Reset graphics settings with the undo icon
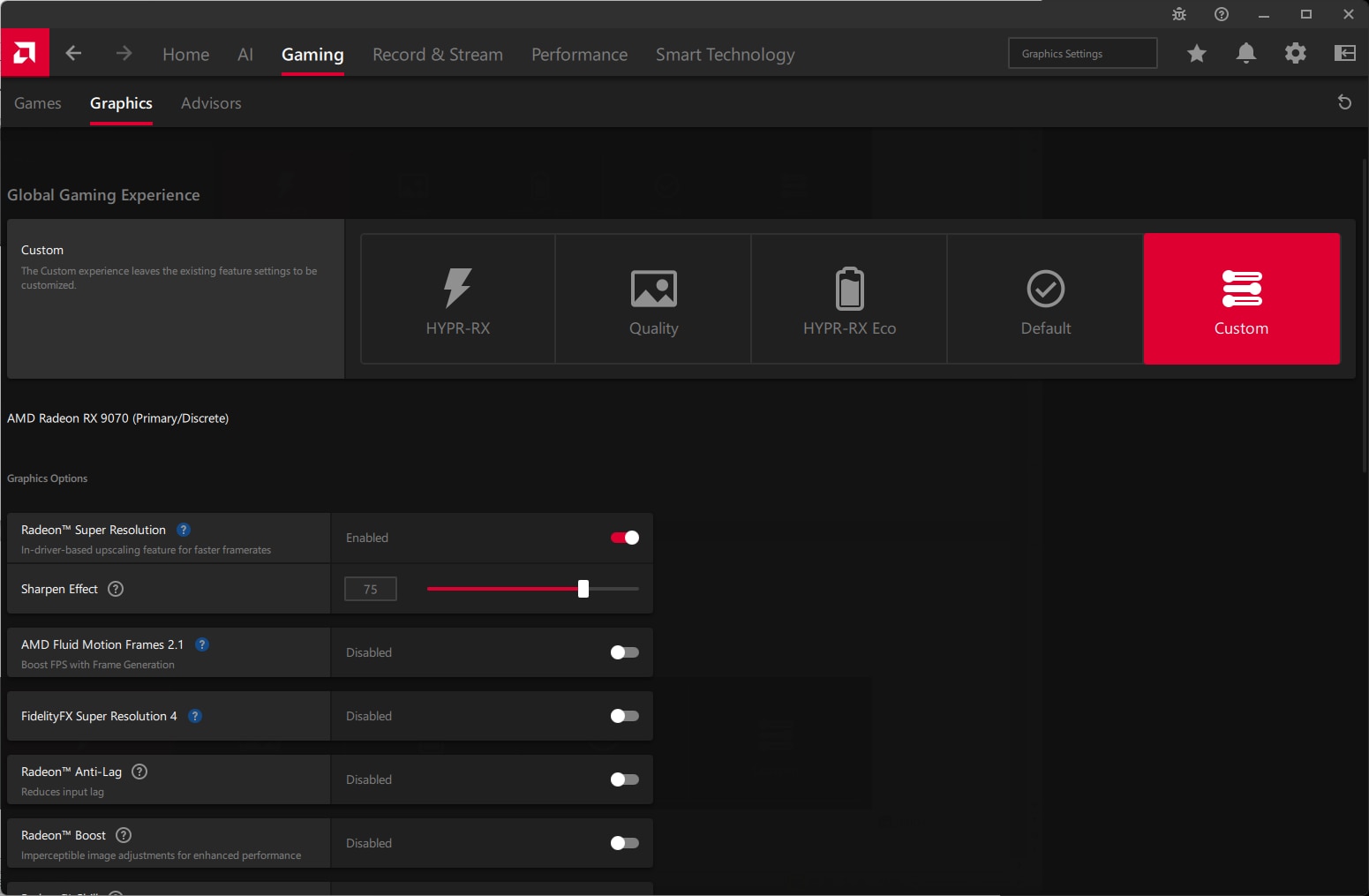The image size is (1369, 896). (1344, 102)
